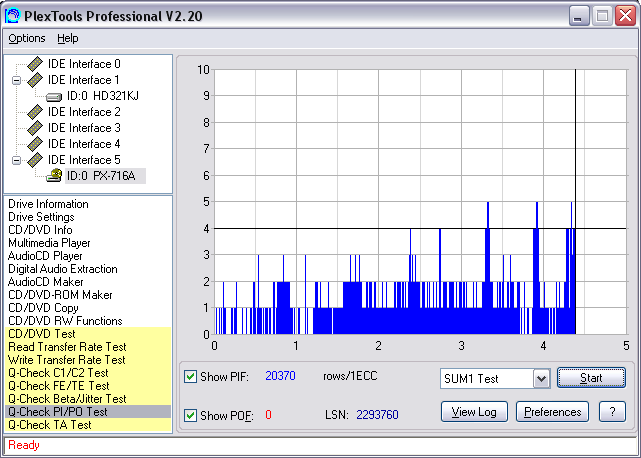Screen dimensions: 641x458
Task: Open Drive Settings
Action: (x=41, y=217)
